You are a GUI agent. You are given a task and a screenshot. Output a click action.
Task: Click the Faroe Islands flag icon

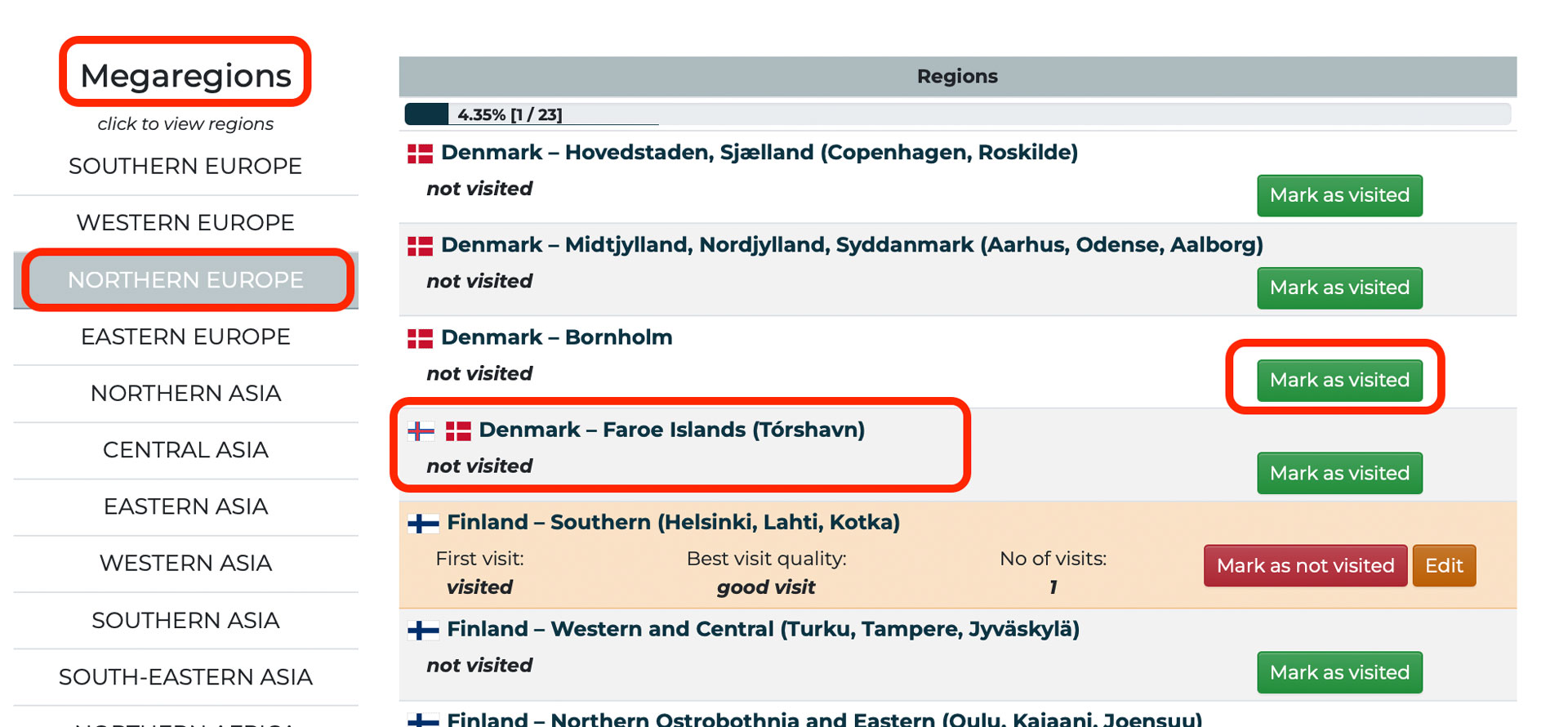point(421,430)
